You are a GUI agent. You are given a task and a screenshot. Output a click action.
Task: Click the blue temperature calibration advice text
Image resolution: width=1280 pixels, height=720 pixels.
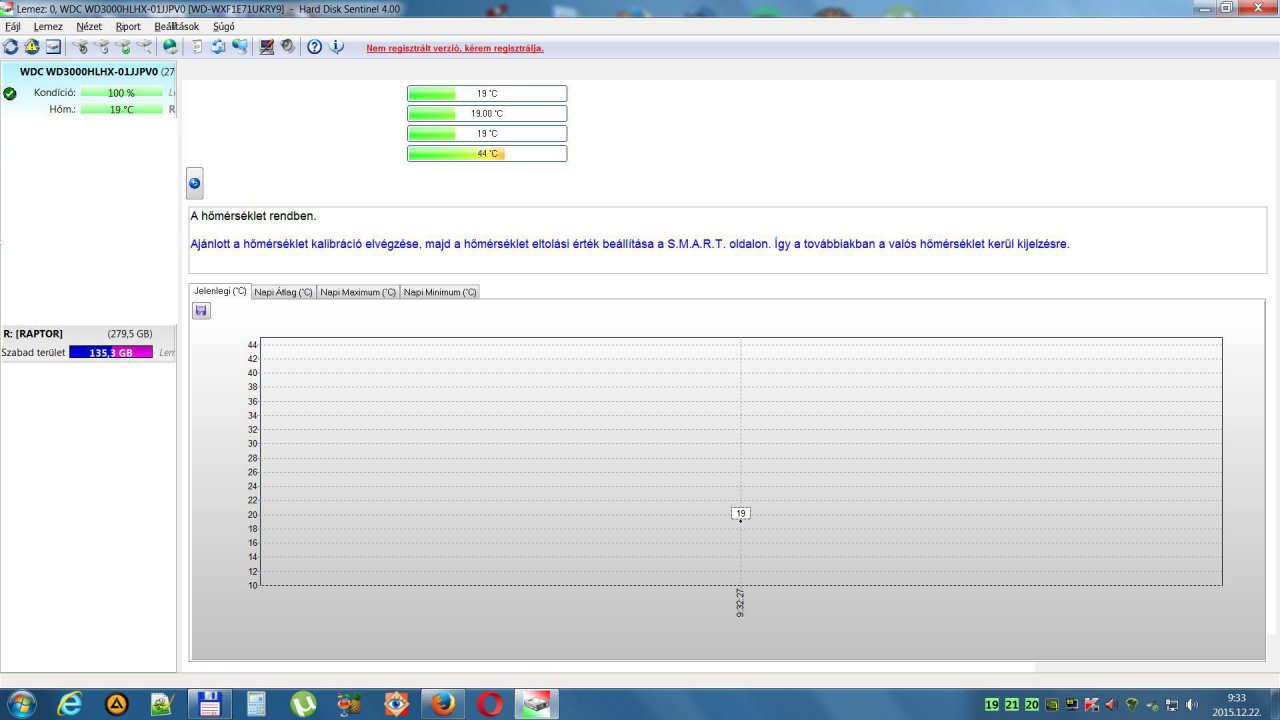630,244
